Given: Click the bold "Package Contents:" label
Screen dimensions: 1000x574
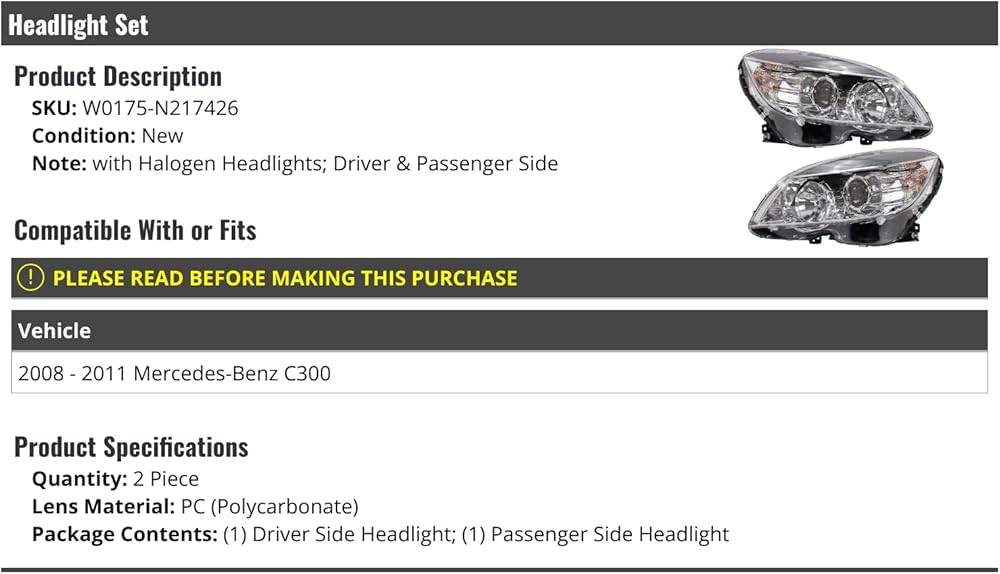Looking at the screenshot, I should 124,535.
